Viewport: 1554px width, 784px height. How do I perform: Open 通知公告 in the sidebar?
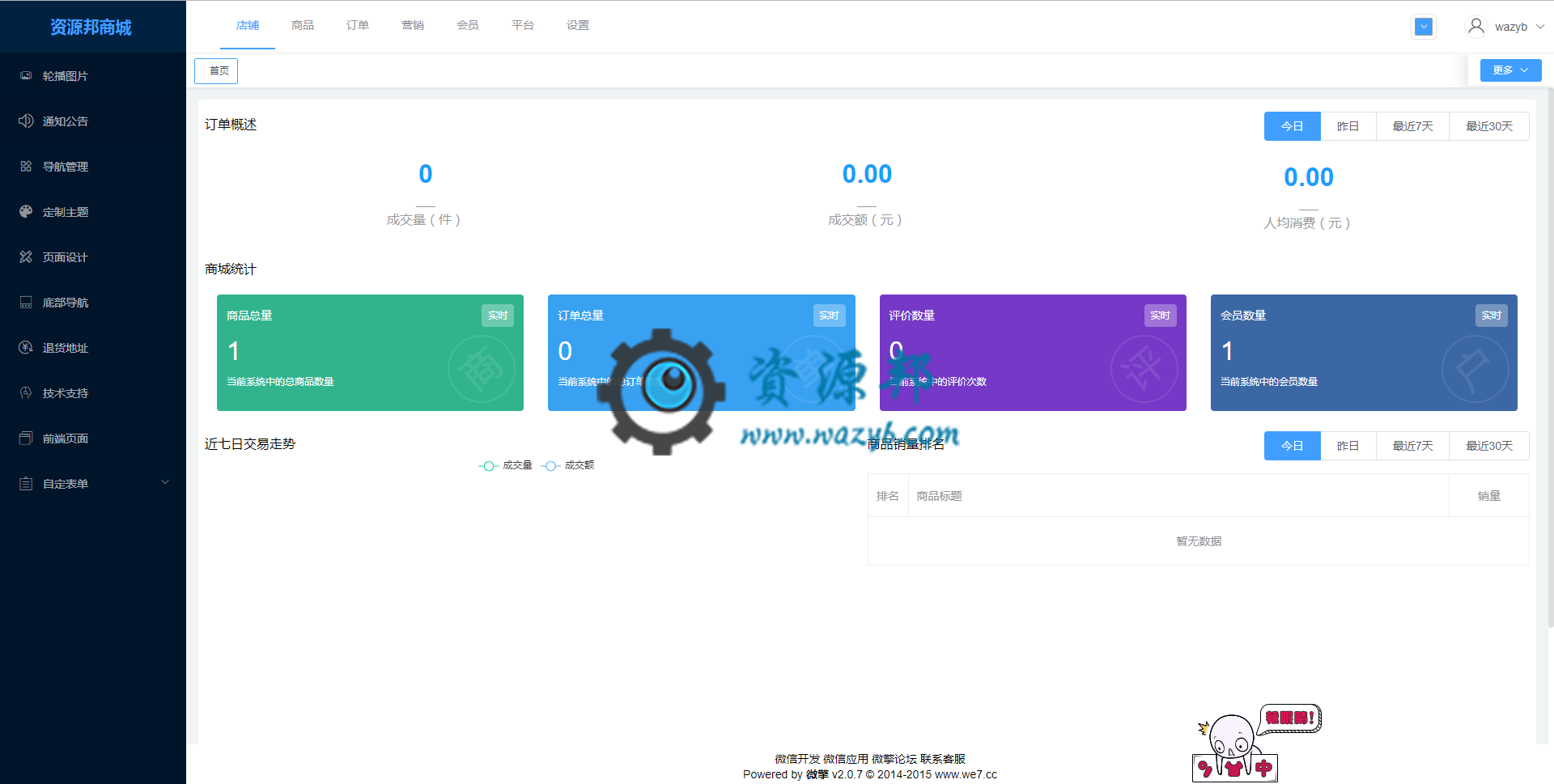pyautogui.click(x=93, y=121)
